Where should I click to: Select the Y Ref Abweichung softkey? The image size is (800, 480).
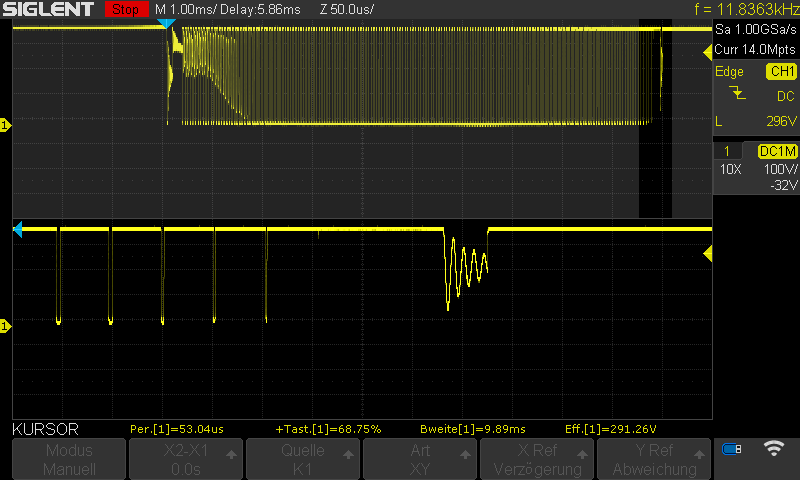pyautogui.click(x=654, y=459)
